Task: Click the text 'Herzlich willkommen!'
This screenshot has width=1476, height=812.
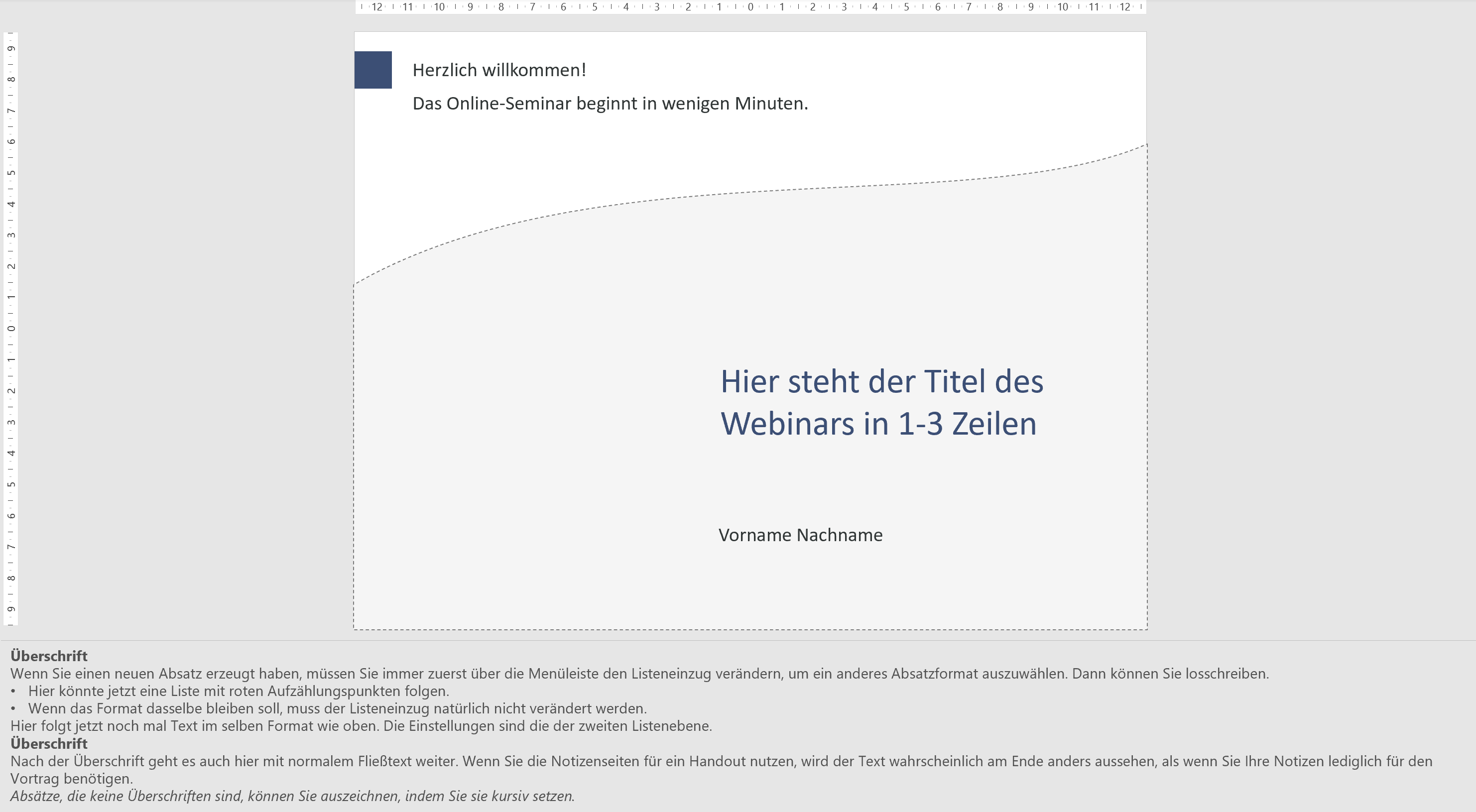Action: coord(499,70)
